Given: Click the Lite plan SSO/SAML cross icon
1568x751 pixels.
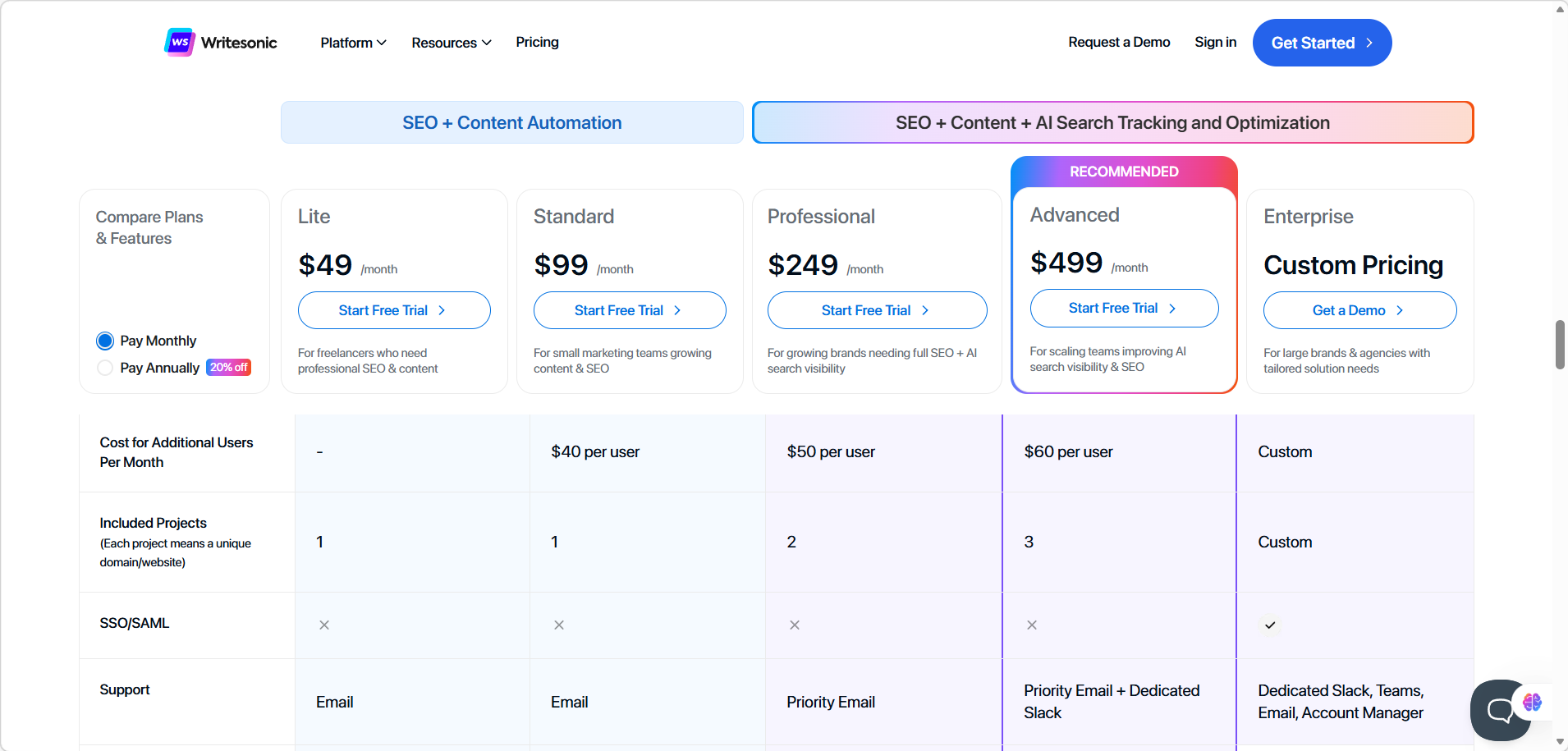Looking at the screenshot, I should [x=324, y=625].
